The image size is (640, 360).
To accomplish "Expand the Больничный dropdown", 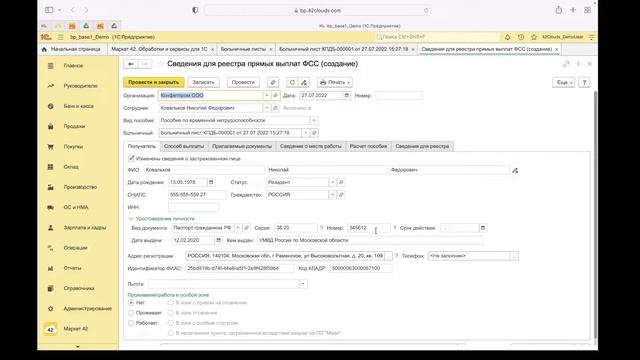I will coord(305,133).
